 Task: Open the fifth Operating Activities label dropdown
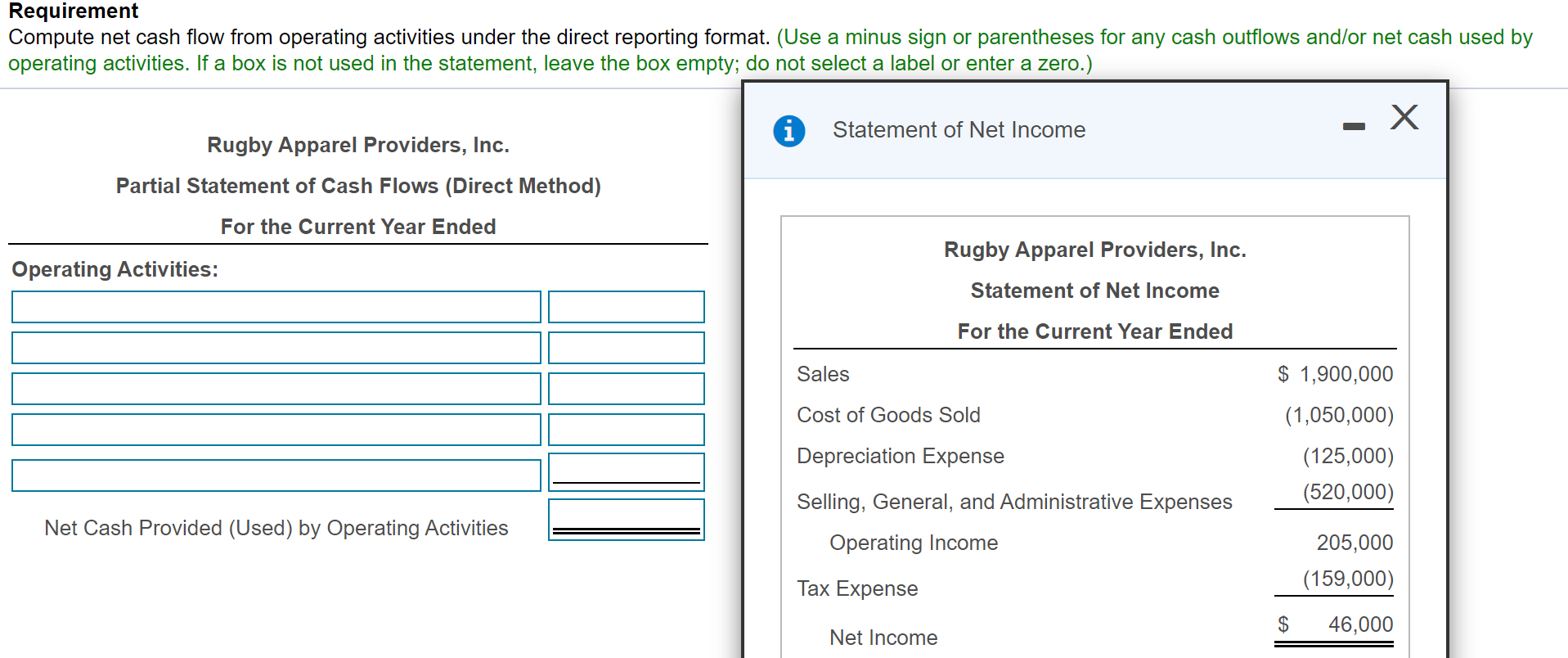click(x=276, y=473)
